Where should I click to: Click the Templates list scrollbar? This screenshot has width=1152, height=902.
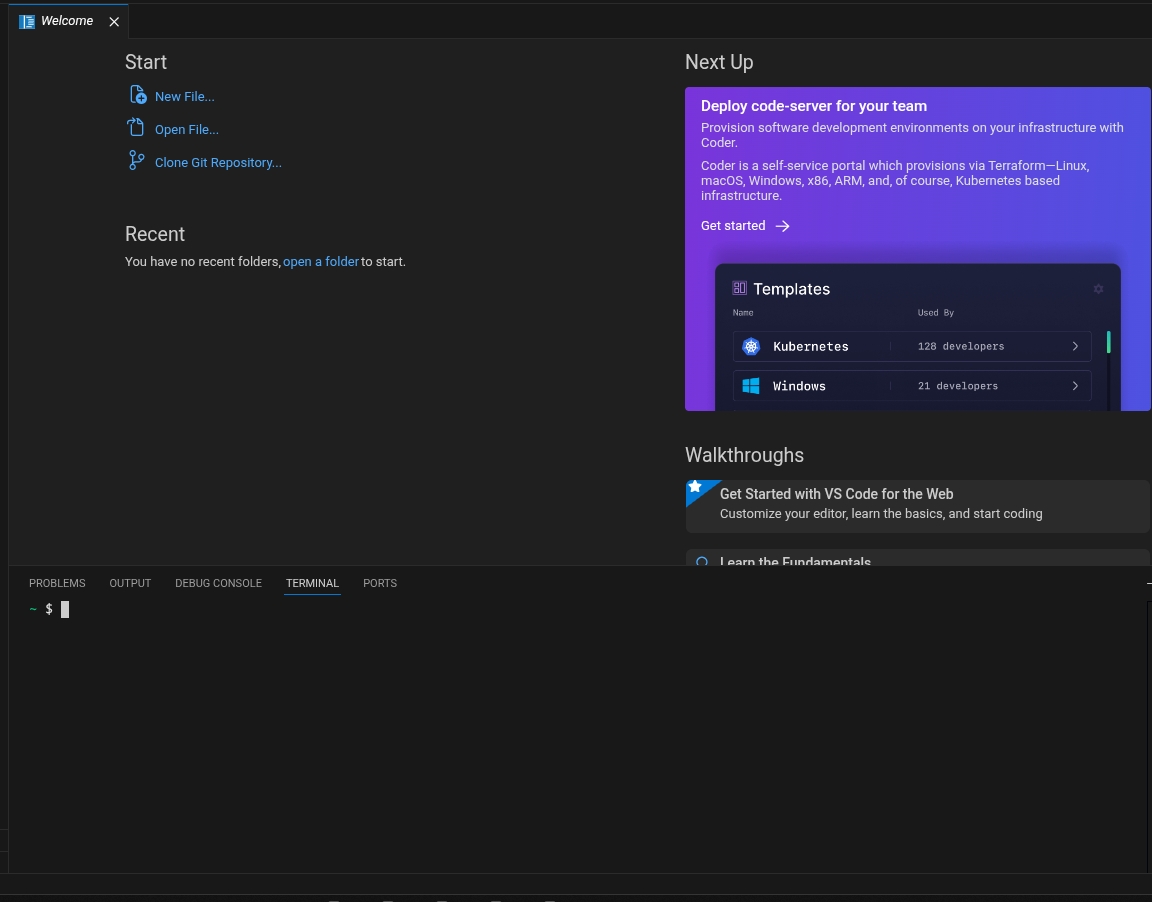click(x=1109, y=342)
